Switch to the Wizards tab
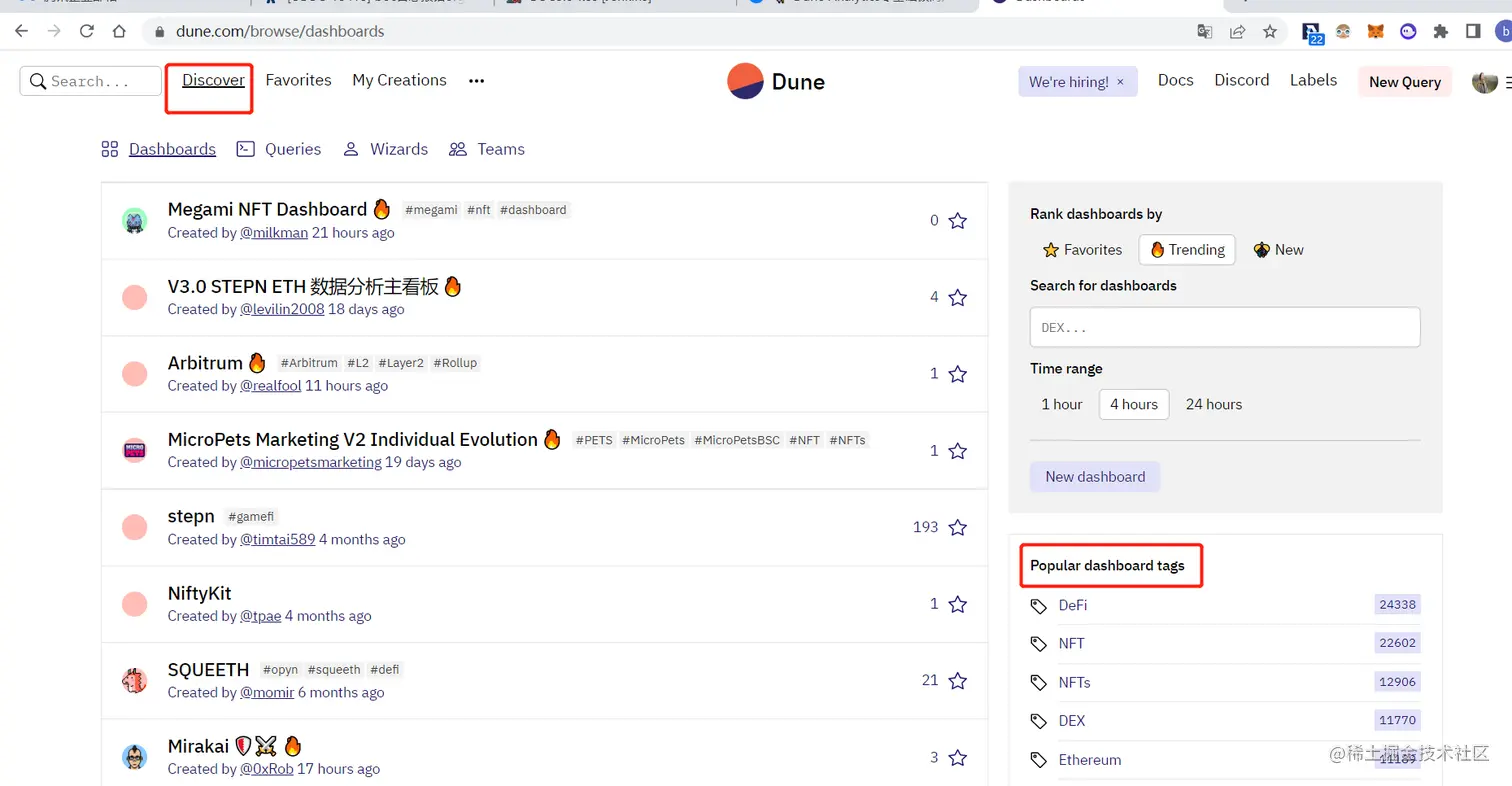The image size is (1512, 786). (x=385, y=149)
